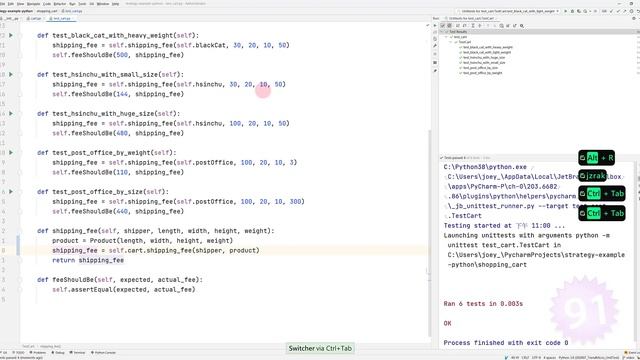Screen dimensions: 640x360
Task: Sort test results alphabetically
Action: coord(458,26)
